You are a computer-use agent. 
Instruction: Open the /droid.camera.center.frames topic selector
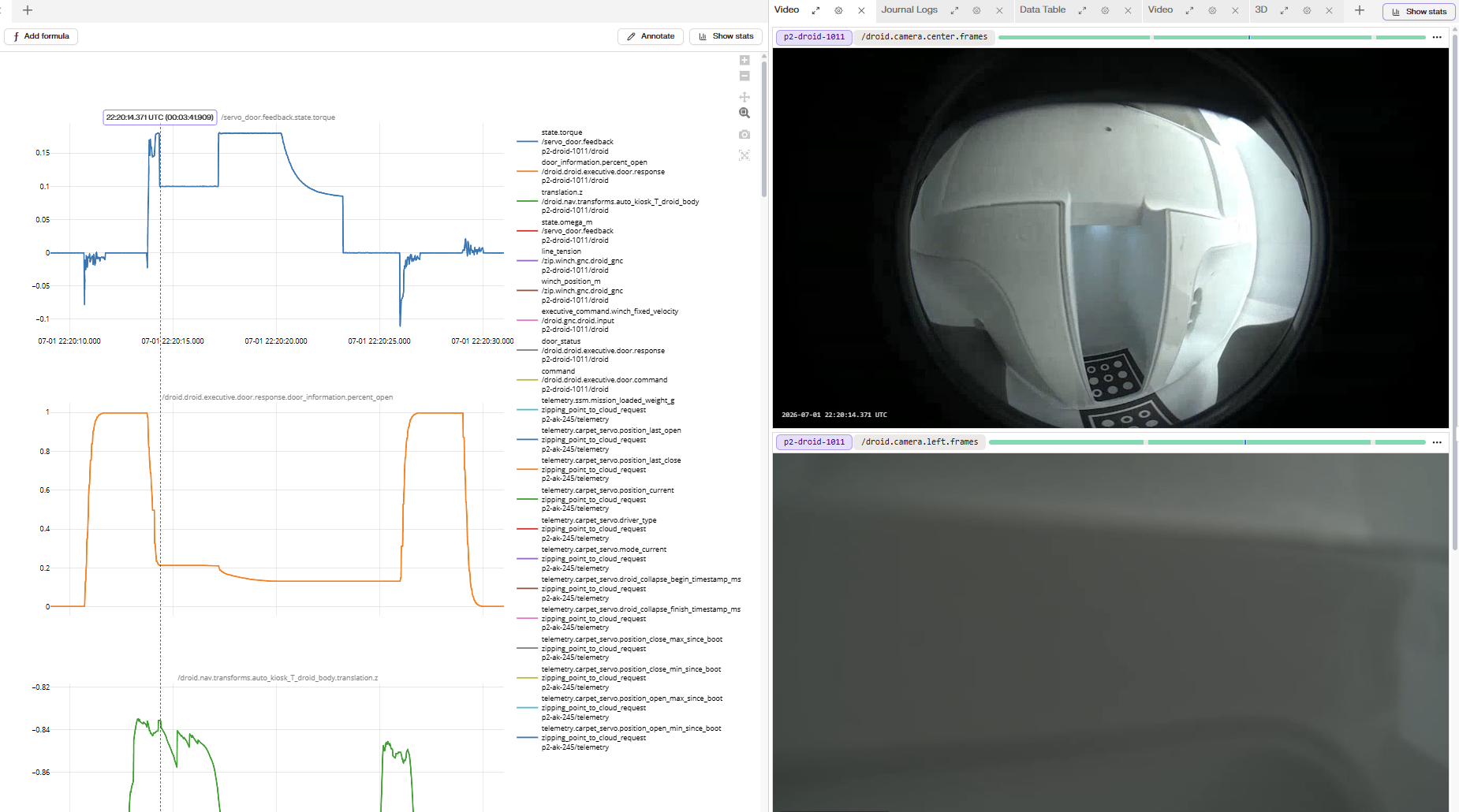coord(924,37)
